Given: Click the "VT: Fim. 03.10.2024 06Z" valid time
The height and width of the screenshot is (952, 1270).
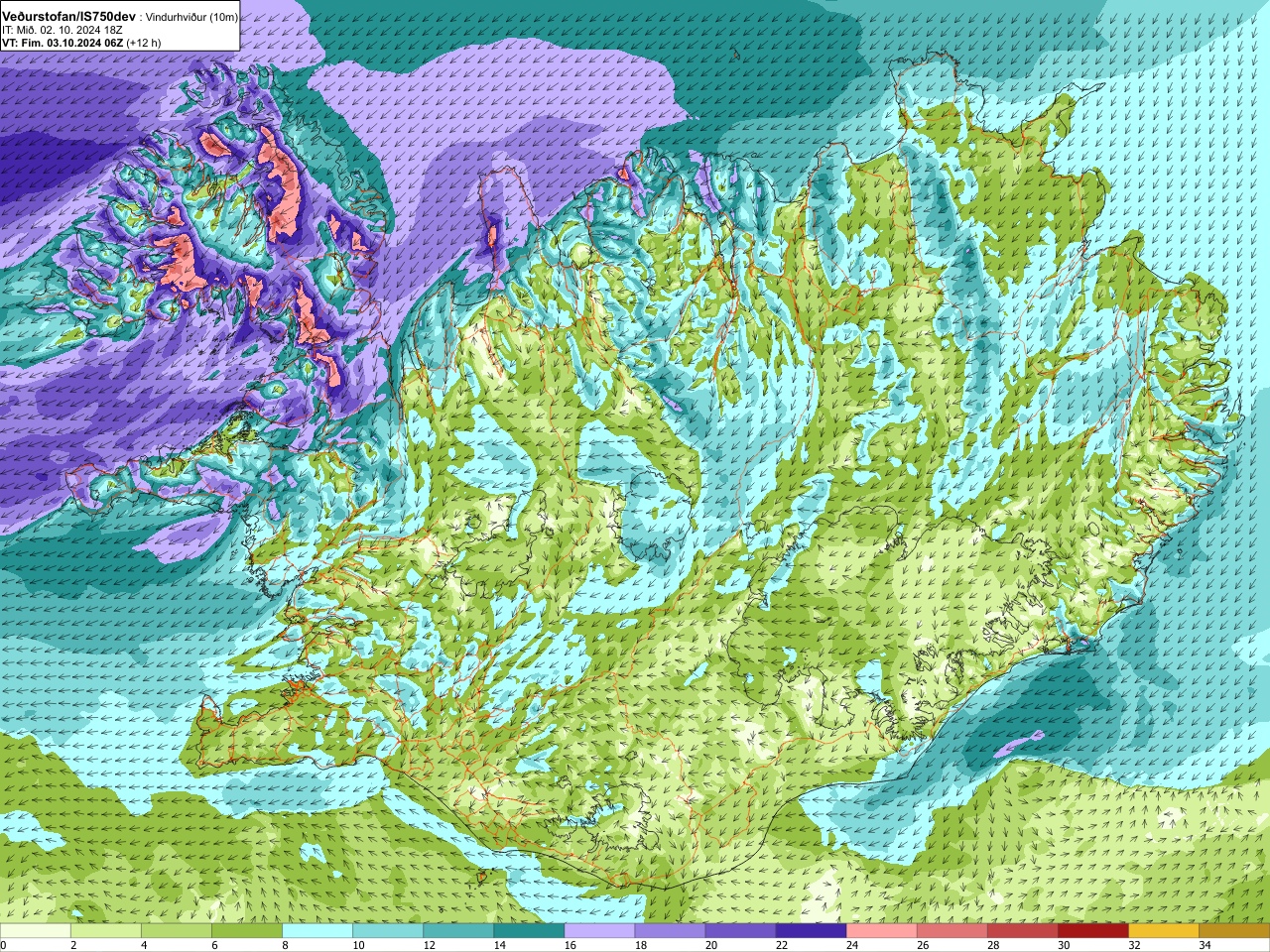Looking at the screenshot, I should [62, 43].
